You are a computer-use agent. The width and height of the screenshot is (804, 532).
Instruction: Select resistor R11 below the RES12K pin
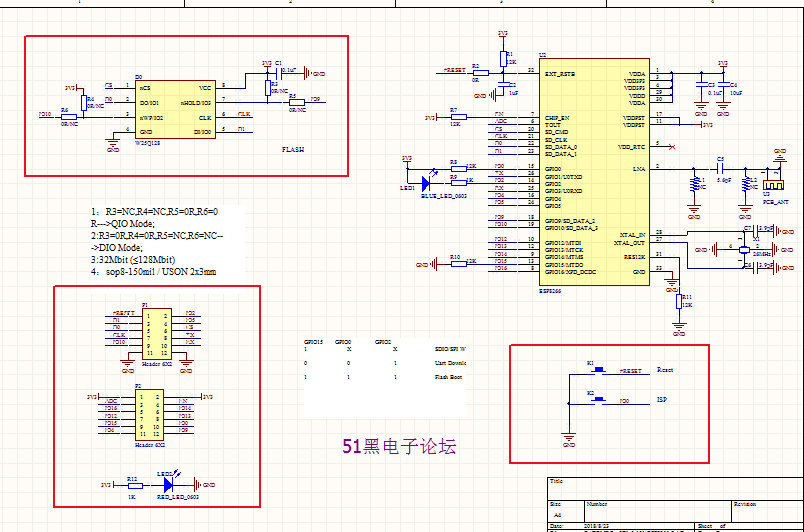click(x=679, y=301)
